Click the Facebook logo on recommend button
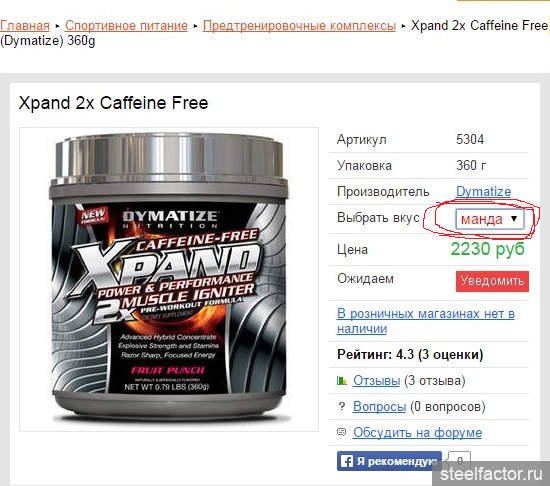 347,461
